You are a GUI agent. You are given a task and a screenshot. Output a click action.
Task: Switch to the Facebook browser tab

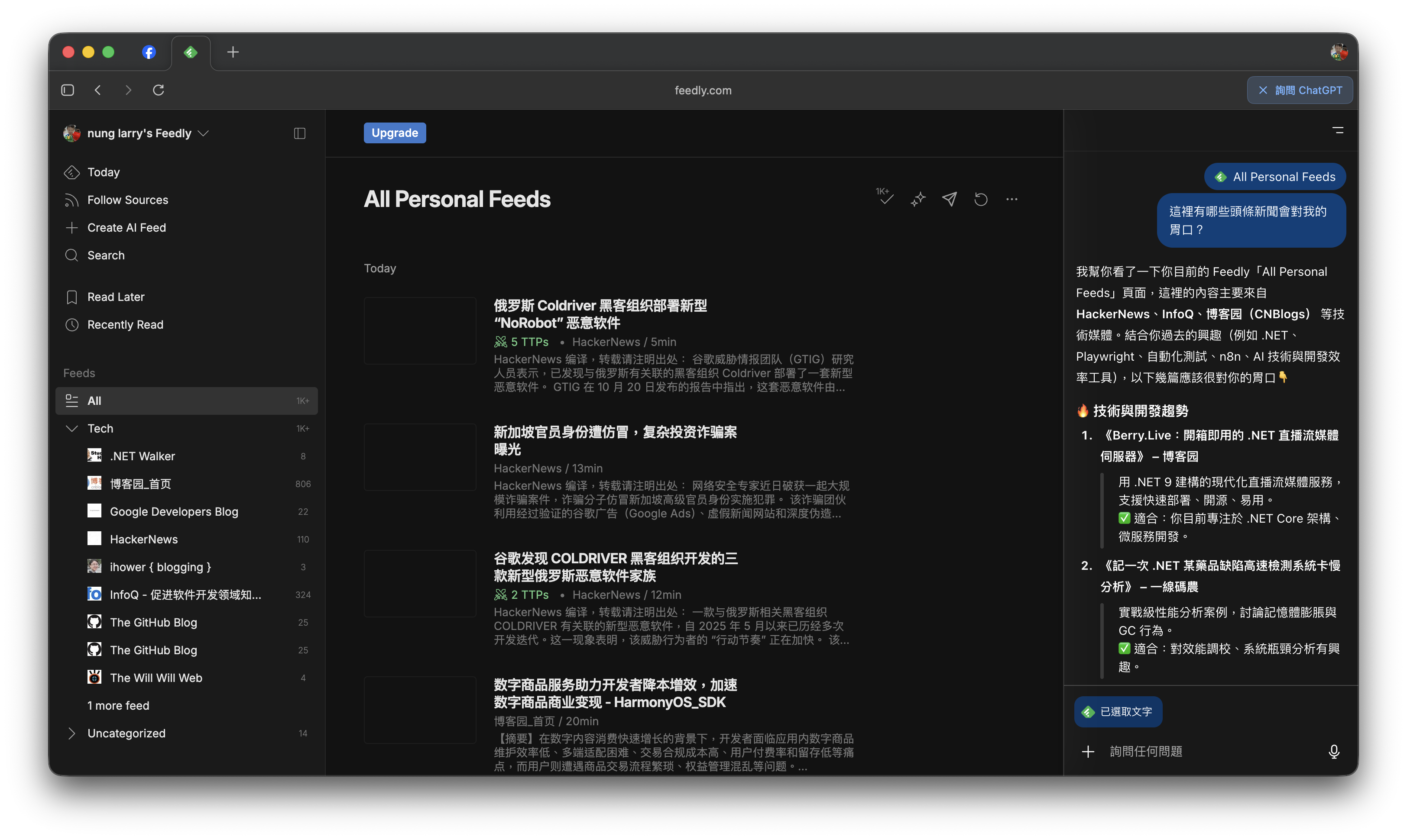click(148, 52)
